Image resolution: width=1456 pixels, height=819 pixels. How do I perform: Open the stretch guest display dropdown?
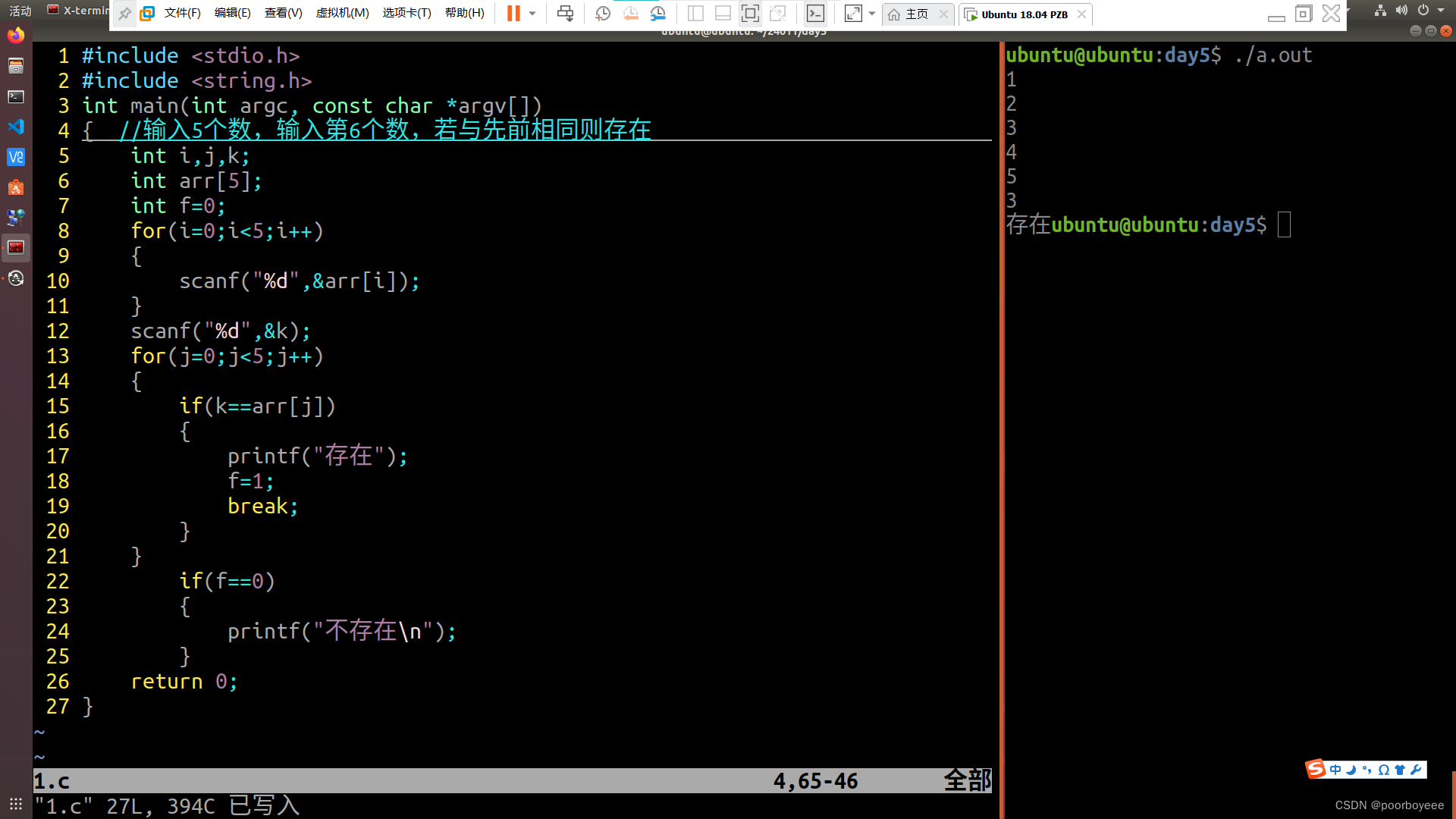tap(872, 13)
